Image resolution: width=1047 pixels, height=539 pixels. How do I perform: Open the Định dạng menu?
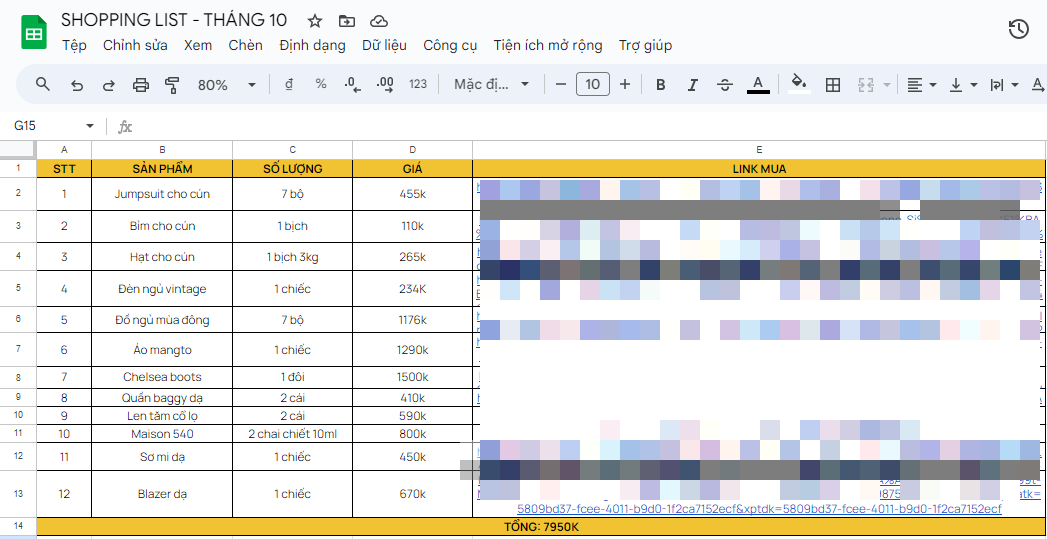[x=312, y=45]
